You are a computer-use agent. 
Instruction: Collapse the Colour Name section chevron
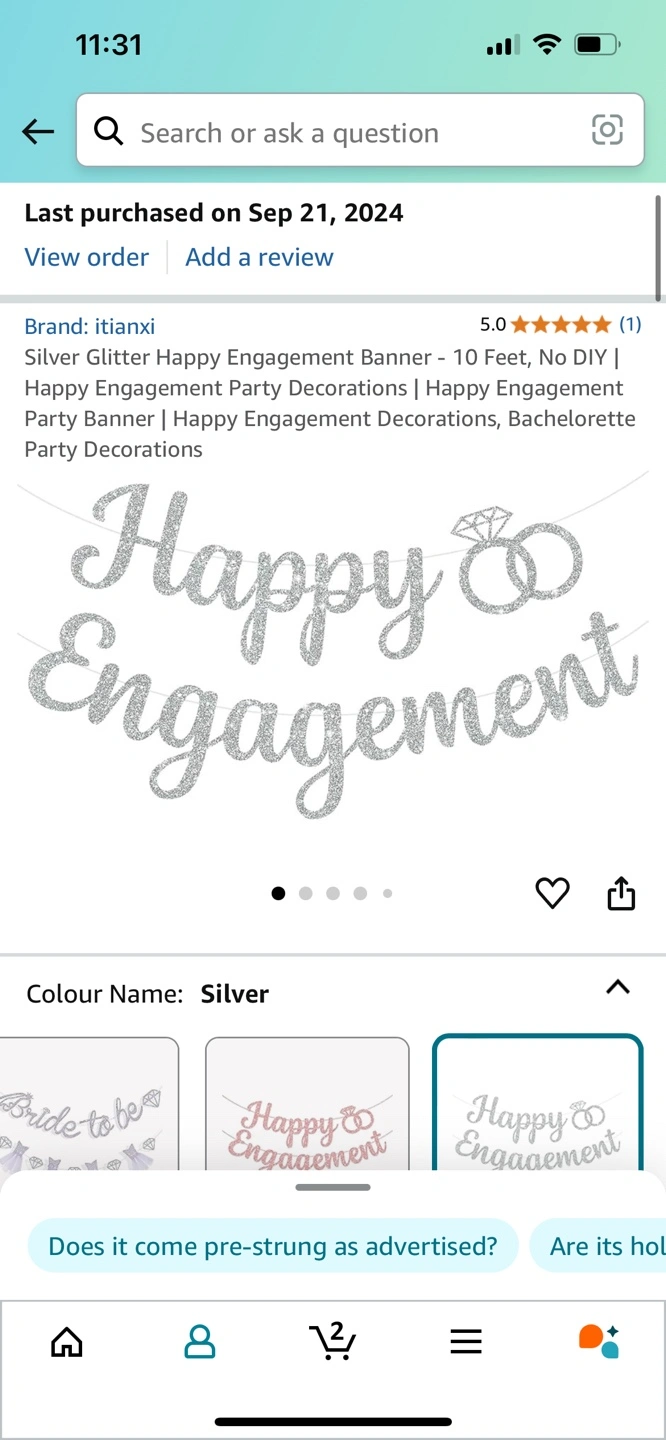[618, 988]
